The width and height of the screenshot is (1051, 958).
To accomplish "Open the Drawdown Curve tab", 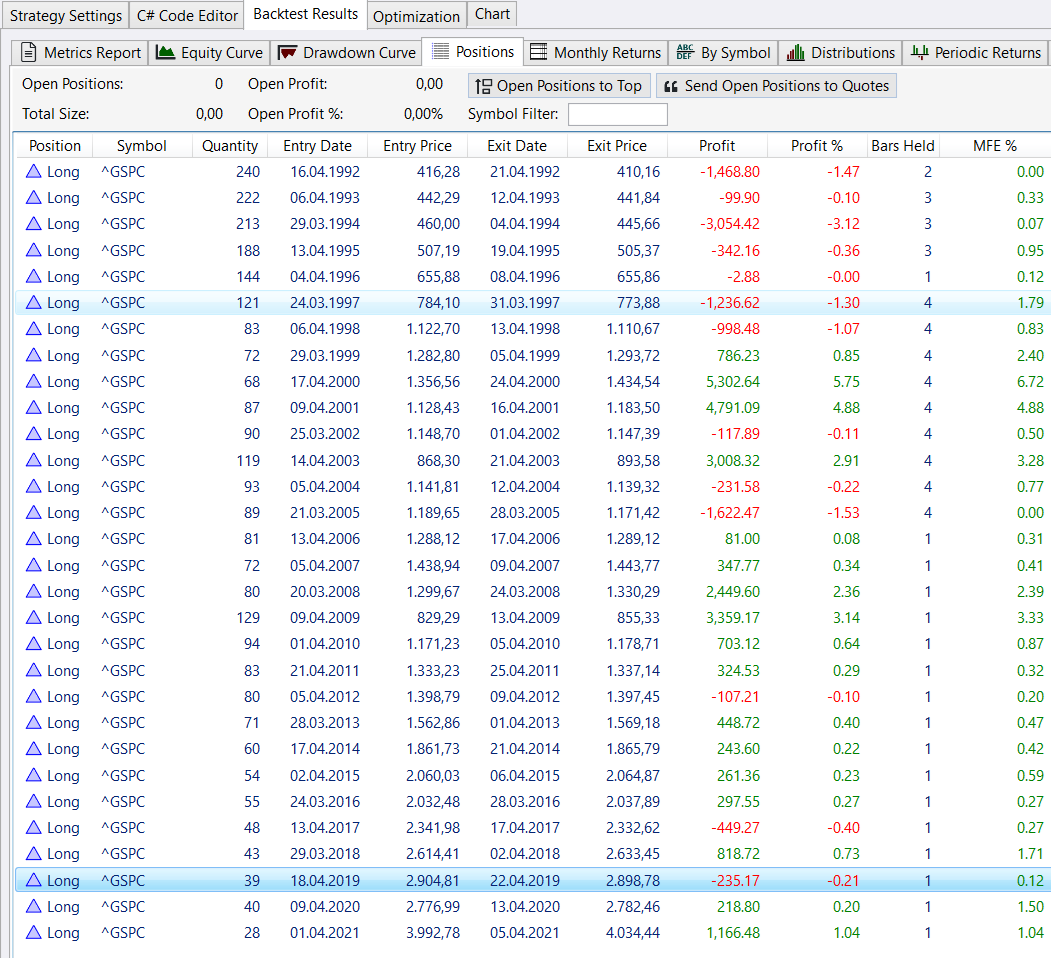I will tap(346, 53).
